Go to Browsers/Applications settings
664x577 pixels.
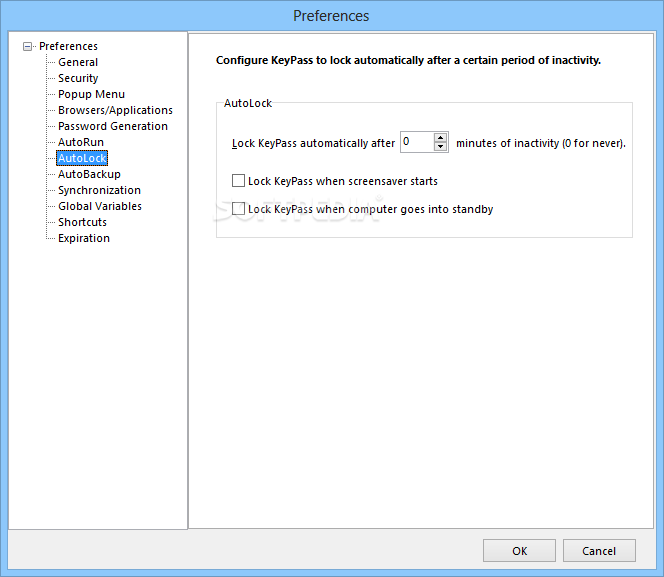click(115, 110)
